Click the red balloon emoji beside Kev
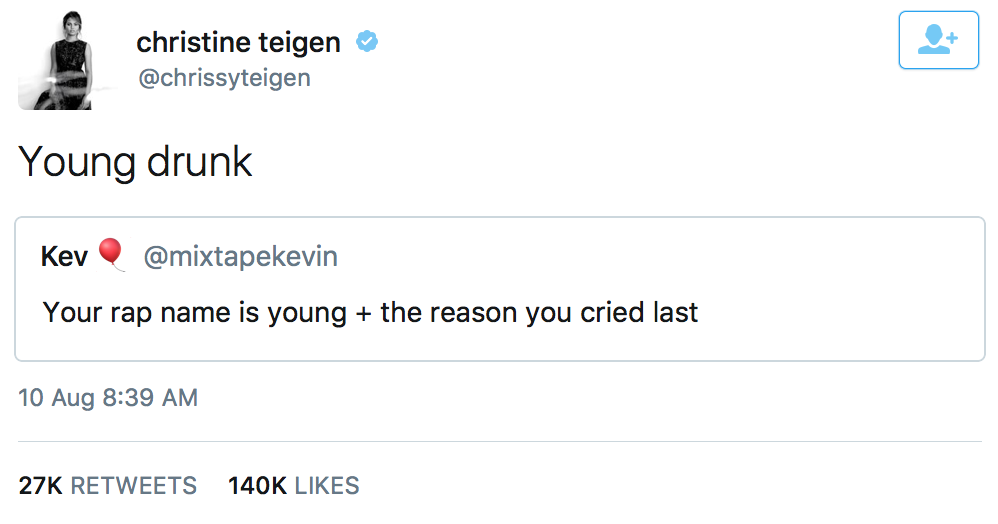This screenshot has width=998, height=524. point(111,255)
